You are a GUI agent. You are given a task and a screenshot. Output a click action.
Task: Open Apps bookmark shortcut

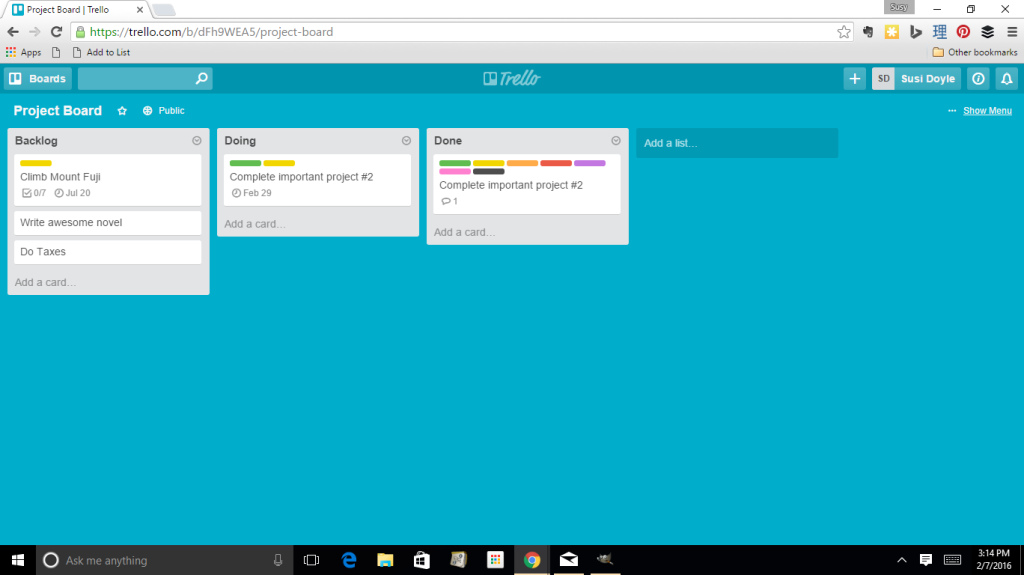point(24,52)
